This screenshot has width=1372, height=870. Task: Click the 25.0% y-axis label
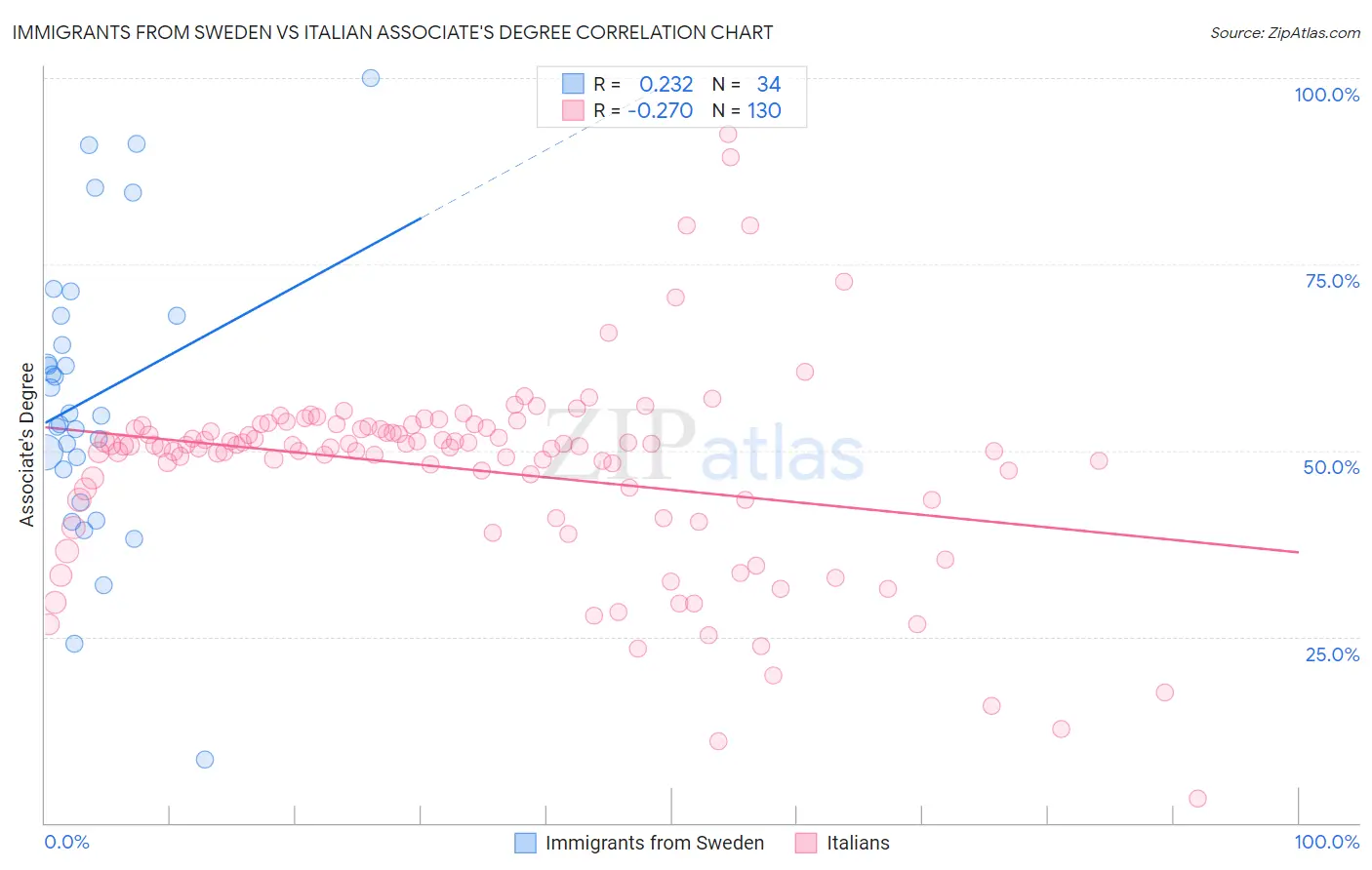pyautogui.click(x=1332, y=654)
